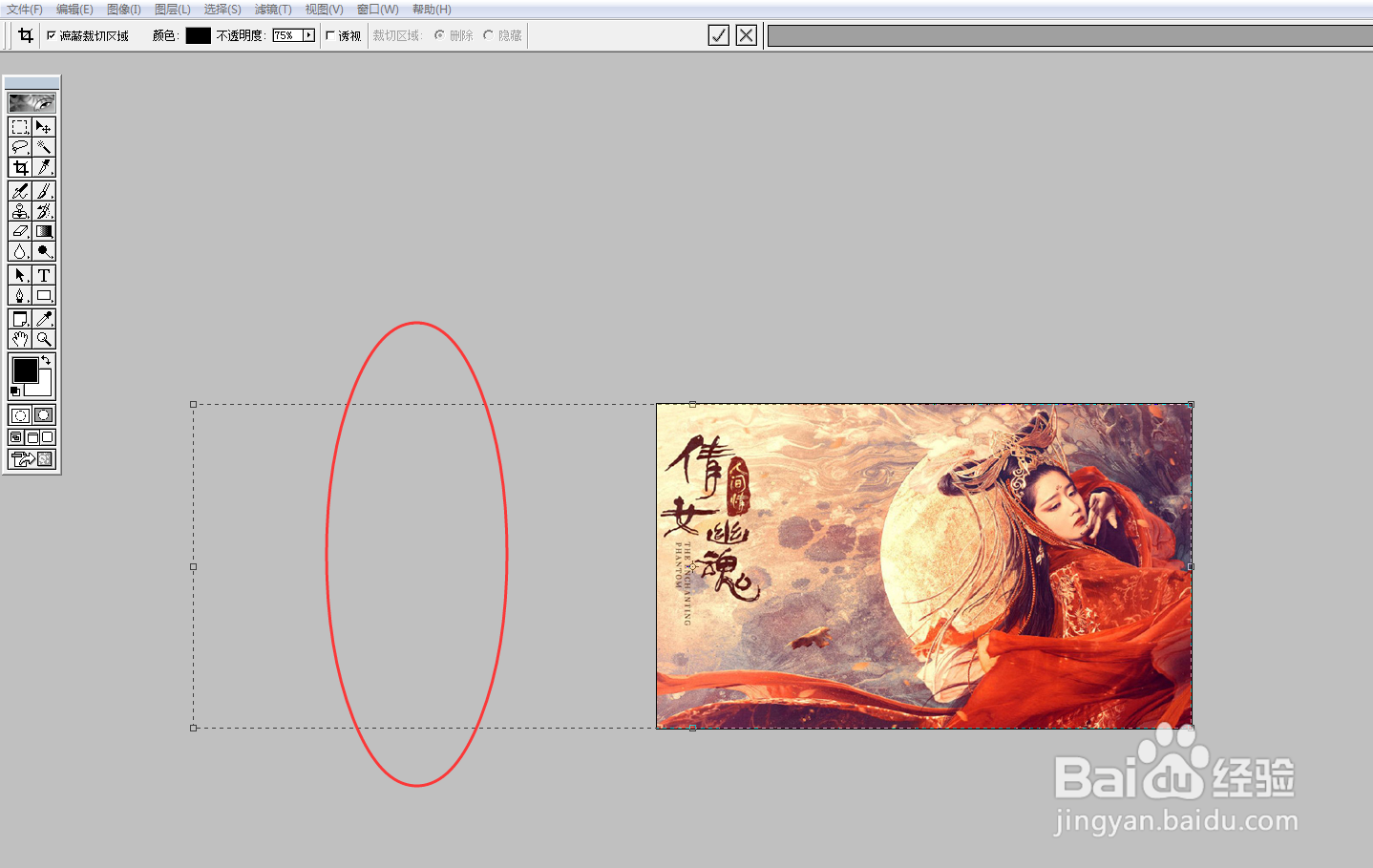Switch to standard edit mode
Viewport: 1373px width, 868px height.
coord(20,415)
